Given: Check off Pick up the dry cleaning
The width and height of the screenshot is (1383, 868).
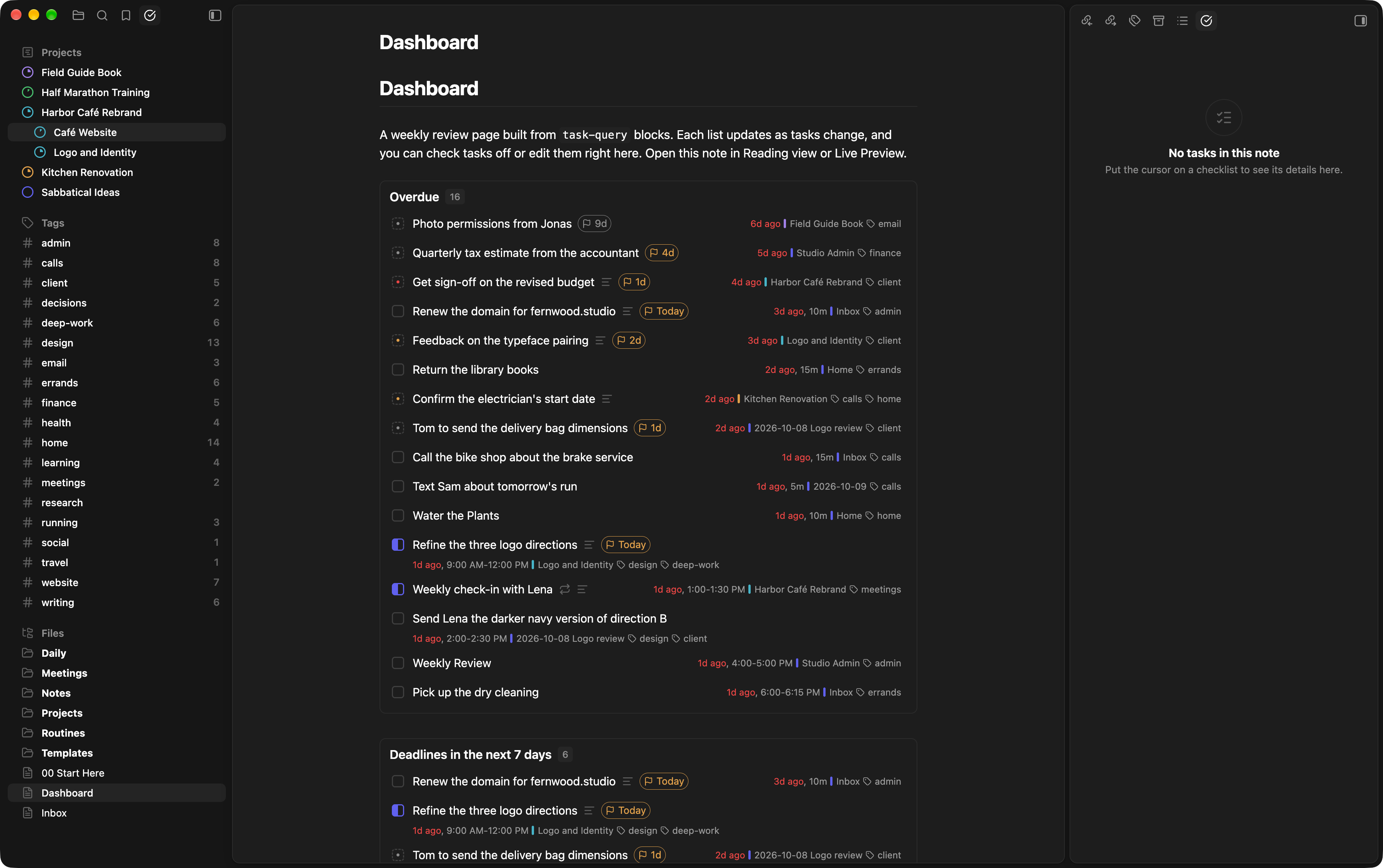Looking at the screenshot, I should (x=398, y=692).
